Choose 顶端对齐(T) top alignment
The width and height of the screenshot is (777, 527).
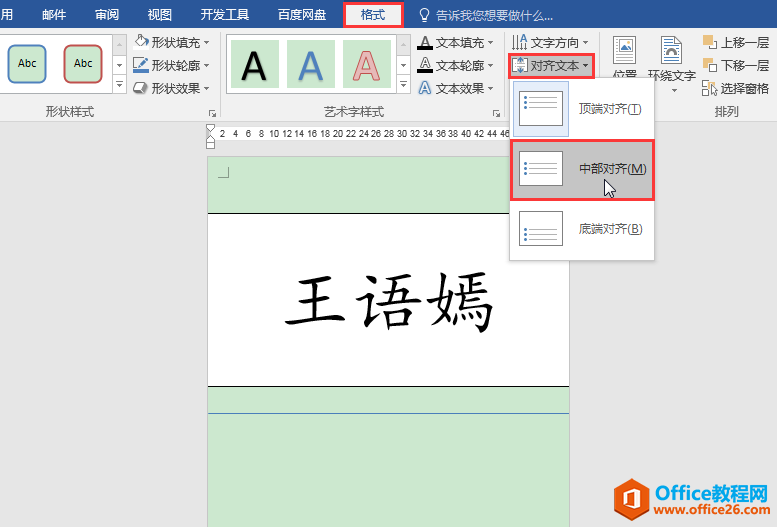582,109
